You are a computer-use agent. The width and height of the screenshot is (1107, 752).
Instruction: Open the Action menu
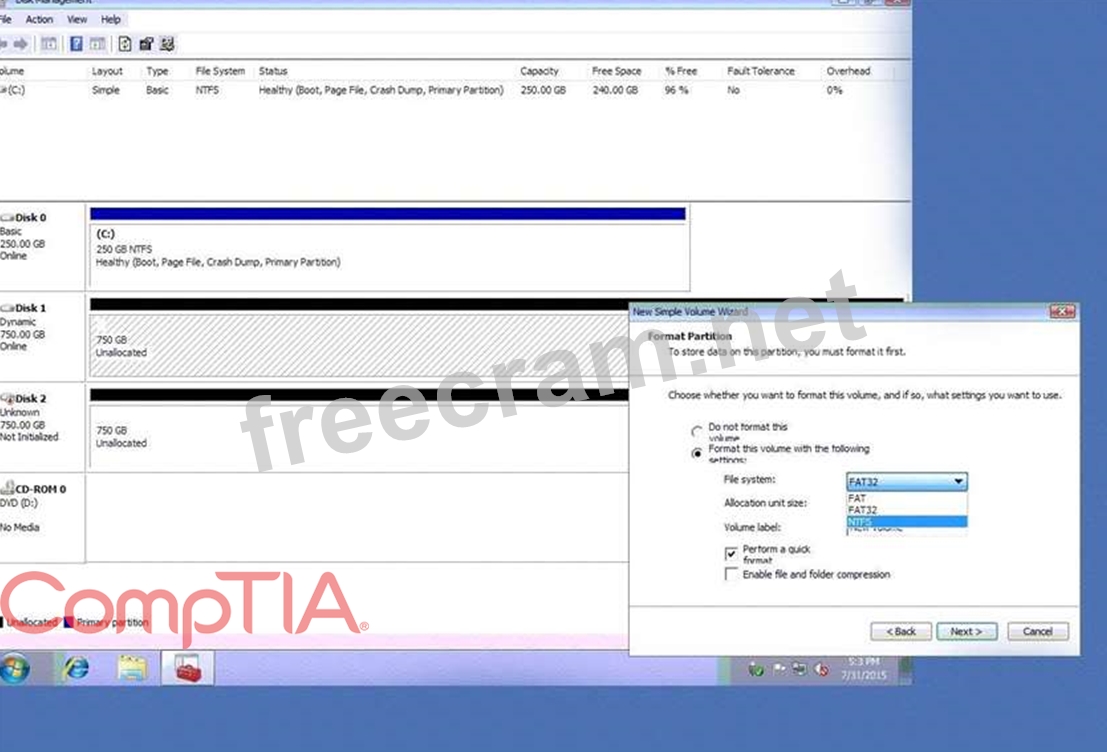[x=40, y=19]
